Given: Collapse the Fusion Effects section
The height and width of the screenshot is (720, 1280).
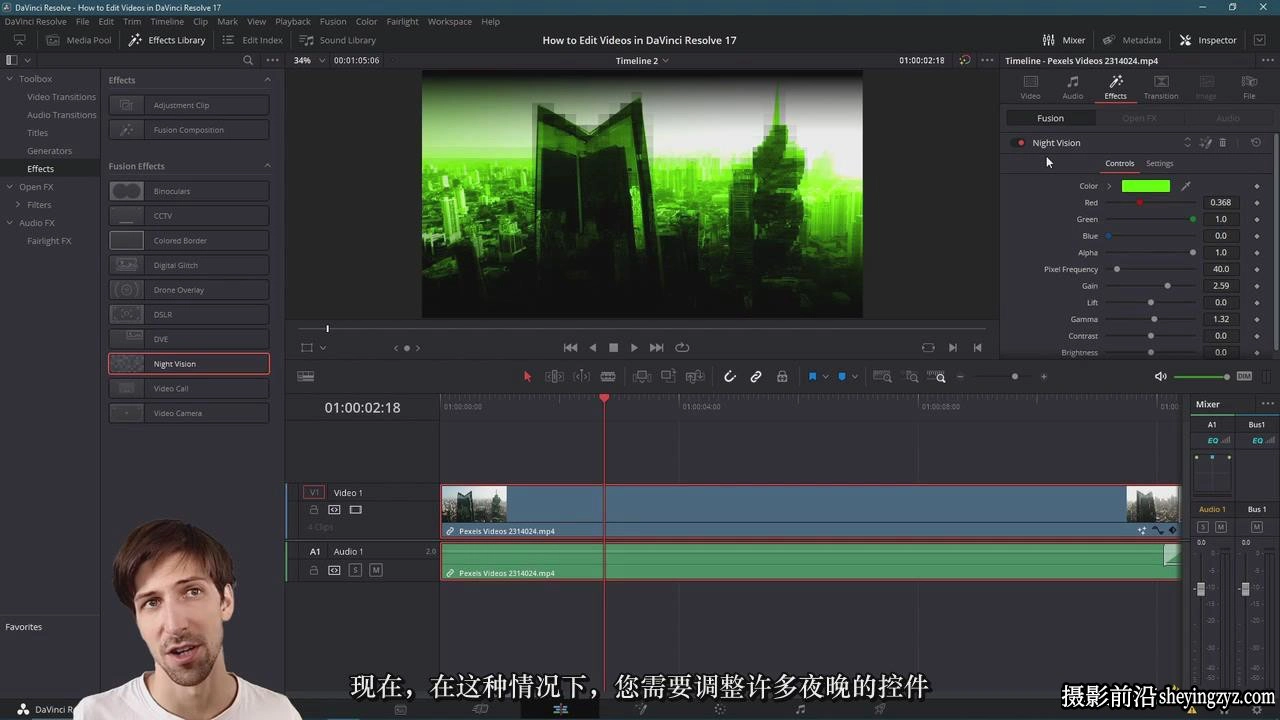Looking at the screenshot, I should point(267,166).
